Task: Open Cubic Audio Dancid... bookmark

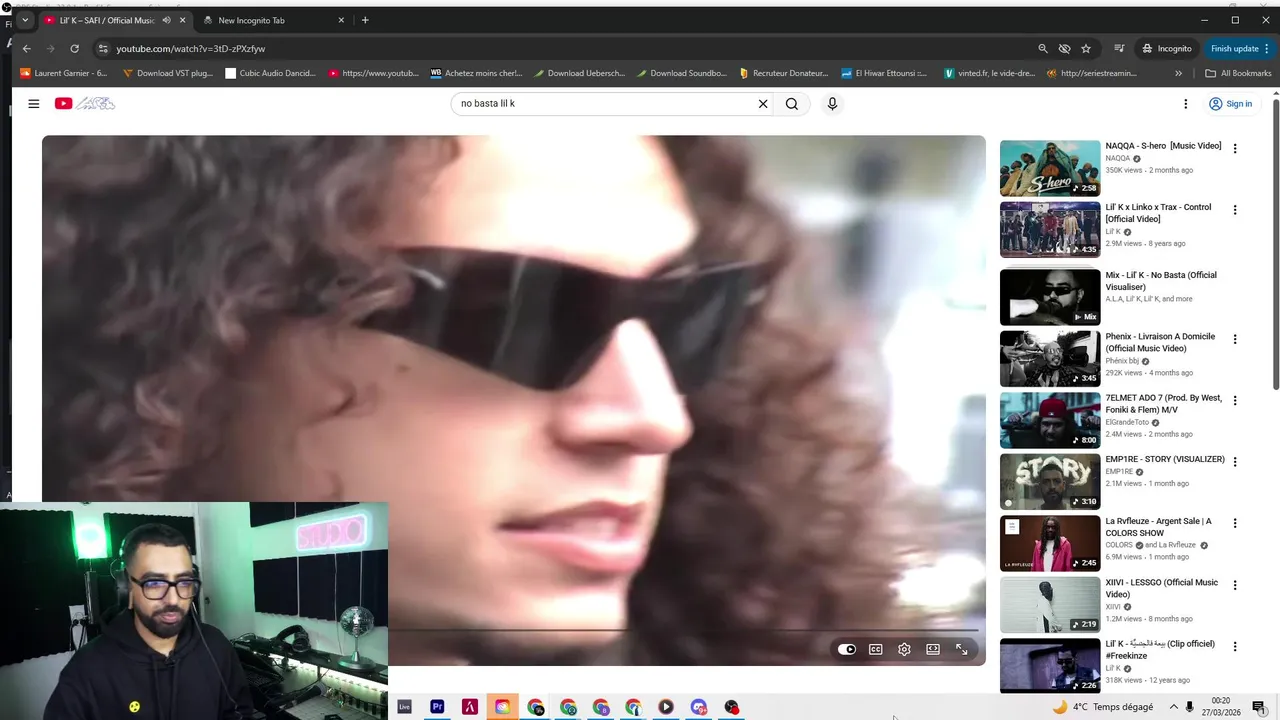Action: pyautogui.click(x=271, y=73)
